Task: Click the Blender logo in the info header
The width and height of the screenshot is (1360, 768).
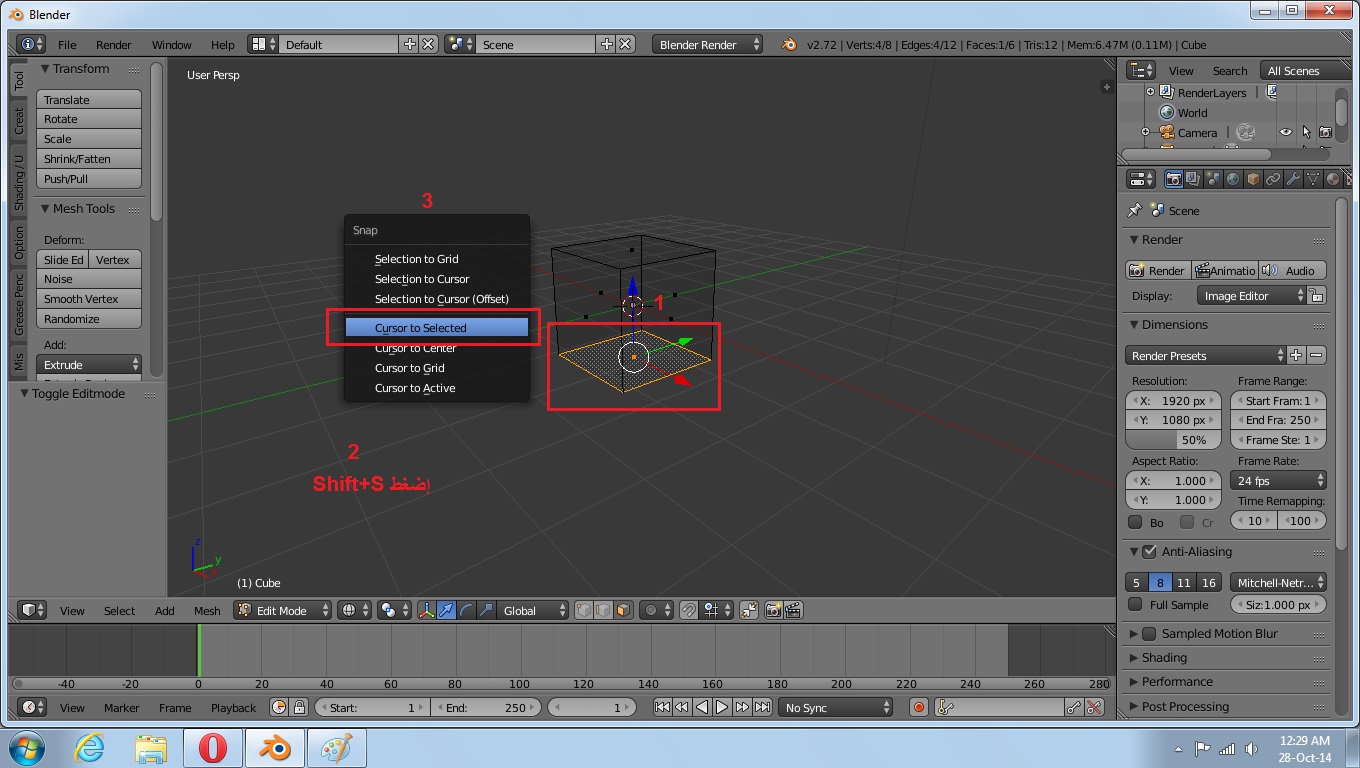Action: pyautogui.click(x=789, y=44)
